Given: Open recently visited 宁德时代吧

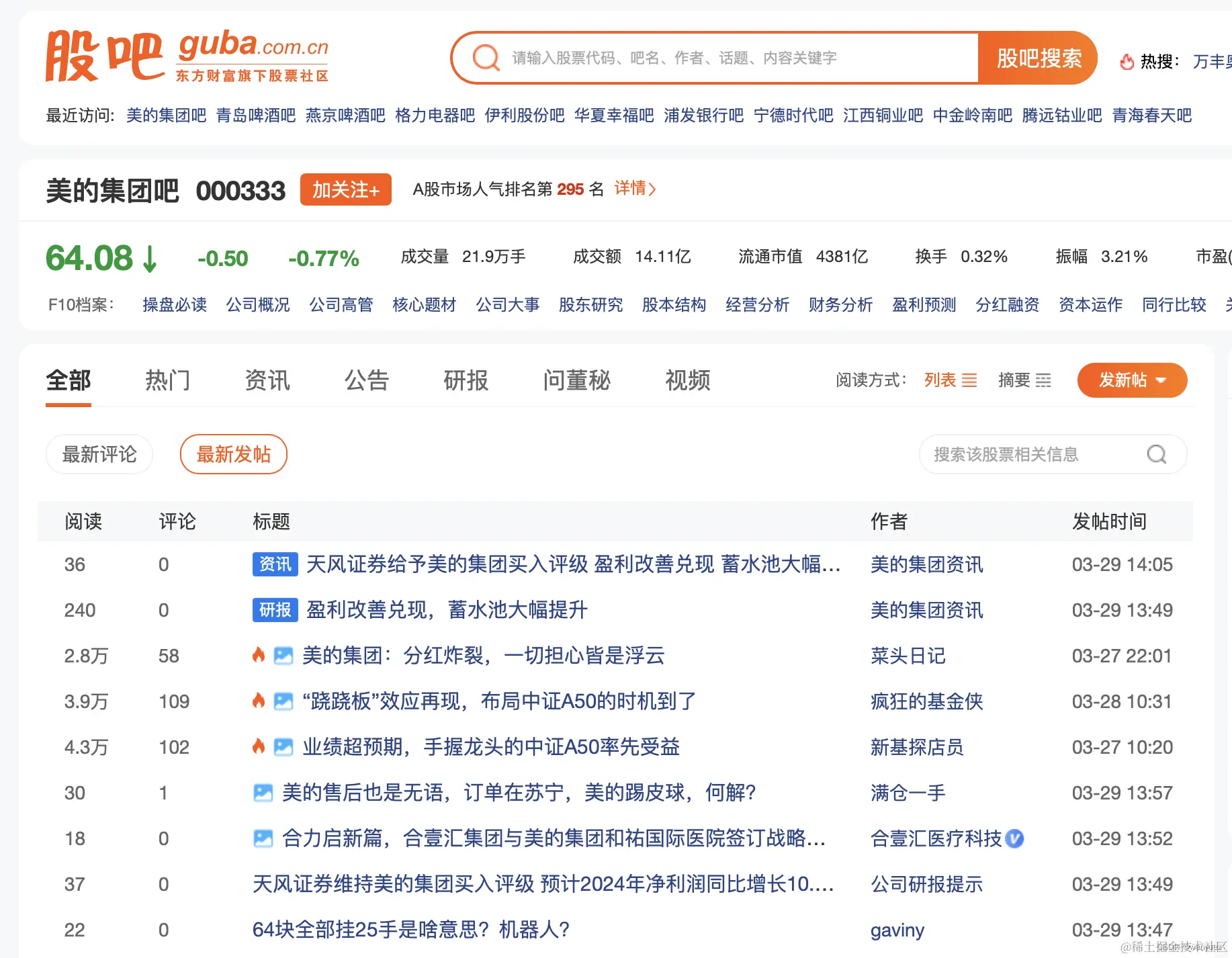Looking at the screenshot, I should click(793, 116).
